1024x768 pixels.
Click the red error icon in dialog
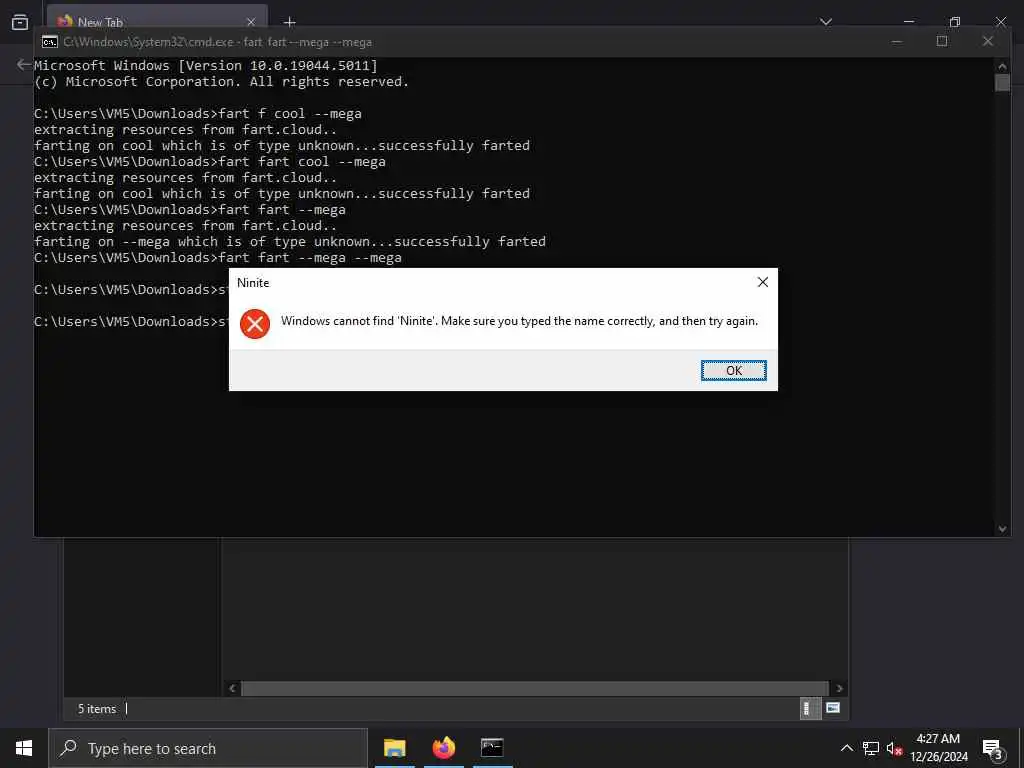tap(255, 323)
